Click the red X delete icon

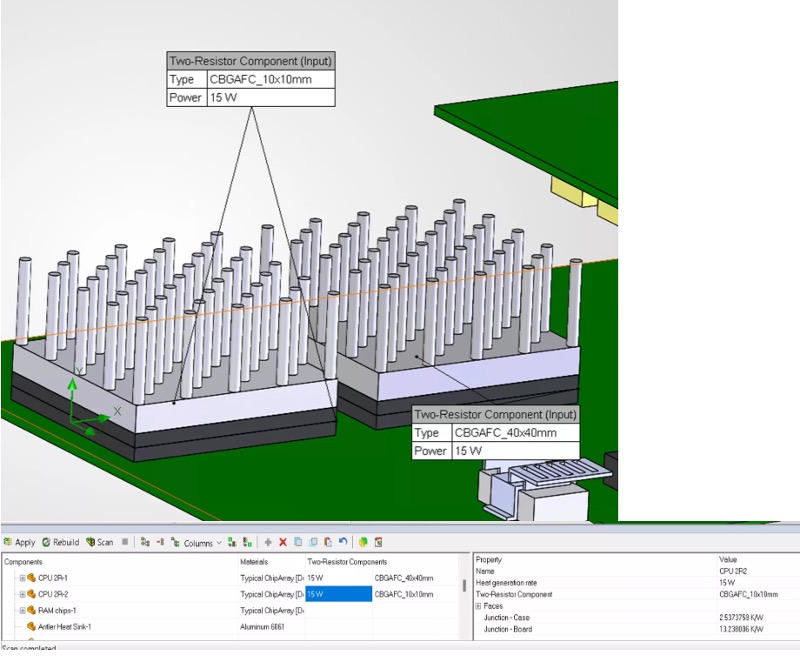[283, 542]
